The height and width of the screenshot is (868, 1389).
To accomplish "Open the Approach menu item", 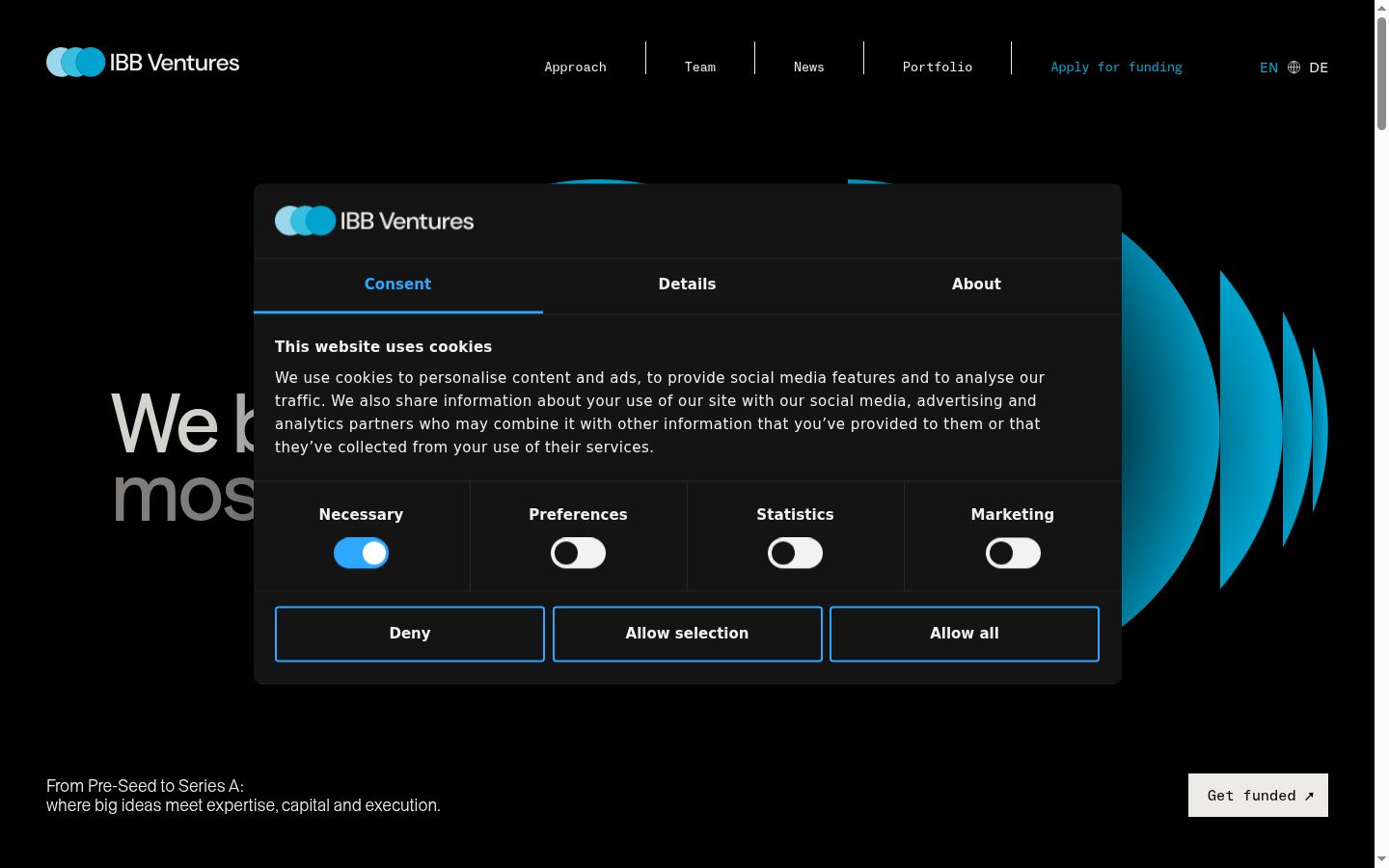I will click(x=575, y=68).
